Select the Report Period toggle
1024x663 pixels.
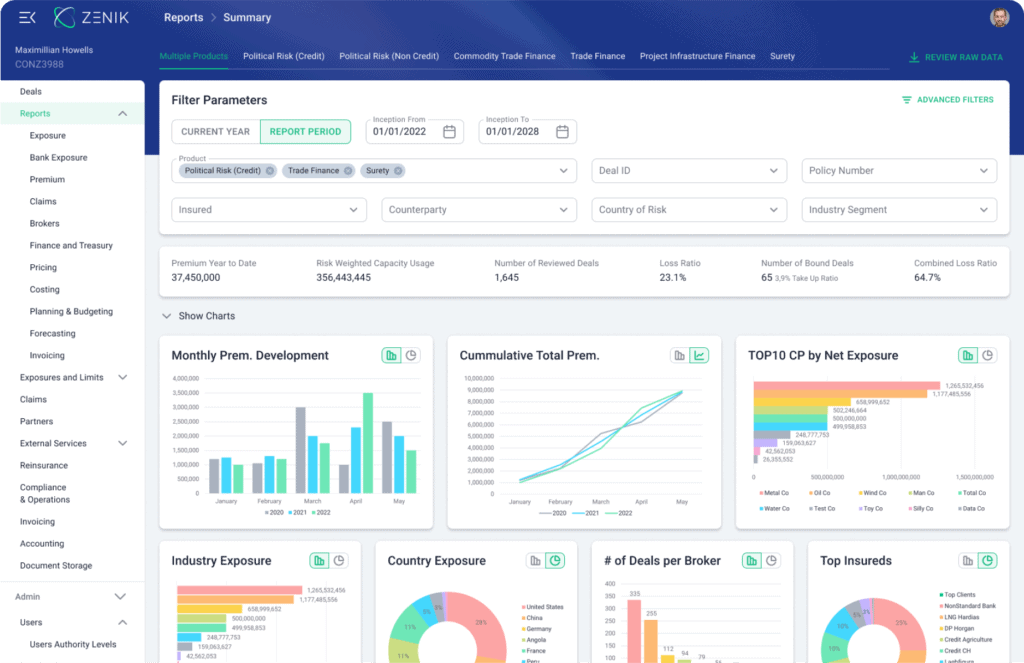click(305, 132)
